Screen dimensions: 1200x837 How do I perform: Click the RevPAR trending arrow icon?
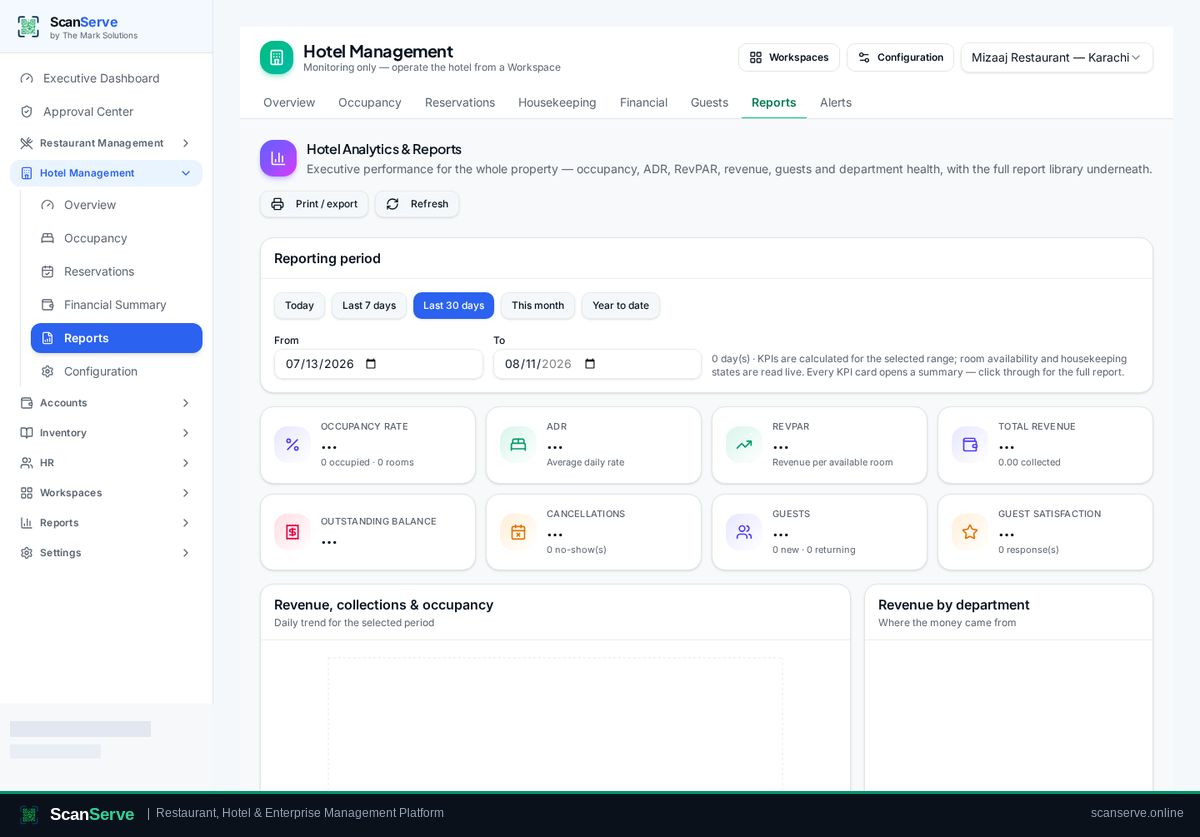pos(744,444)
